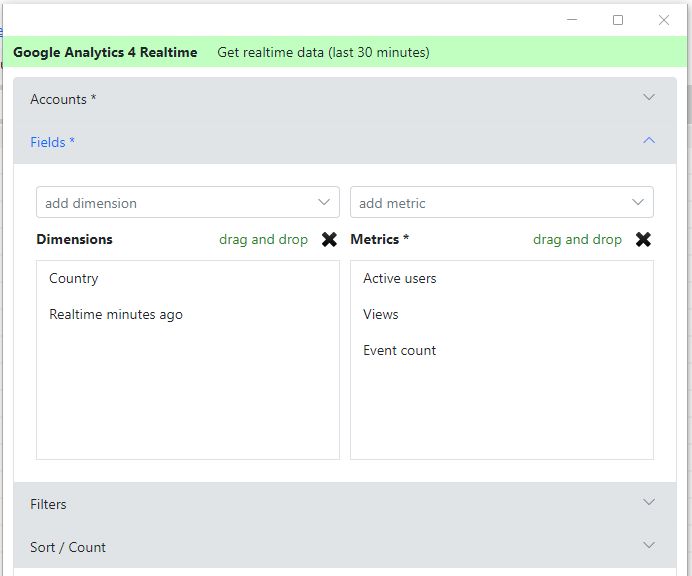
Task: Collapse the Fields section chevron
Action: click(649, 140)
